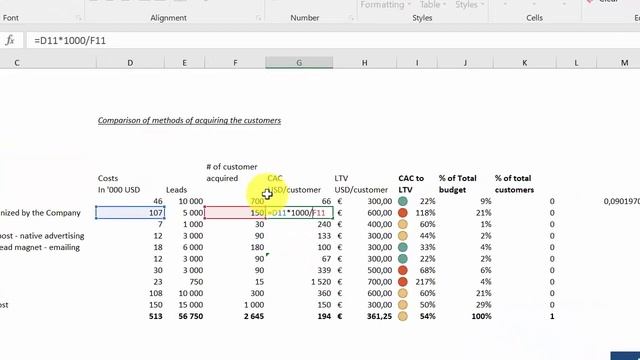Select column D header
This screenshot has height=360, width=640.
(130, 62)
